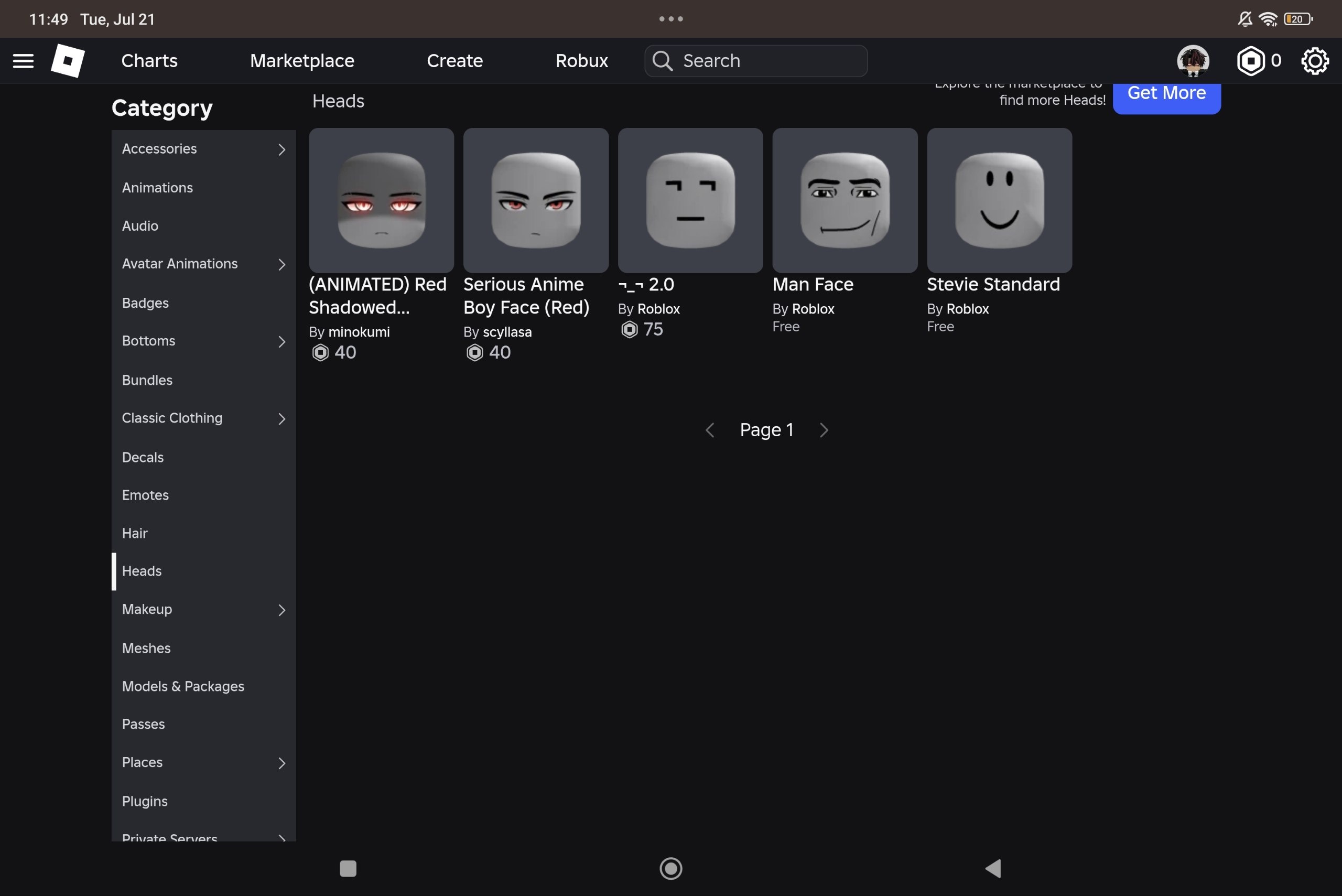The image size is (1342, 896).
Task: Go to Roblox home via logo
Action: pos(68,61)
